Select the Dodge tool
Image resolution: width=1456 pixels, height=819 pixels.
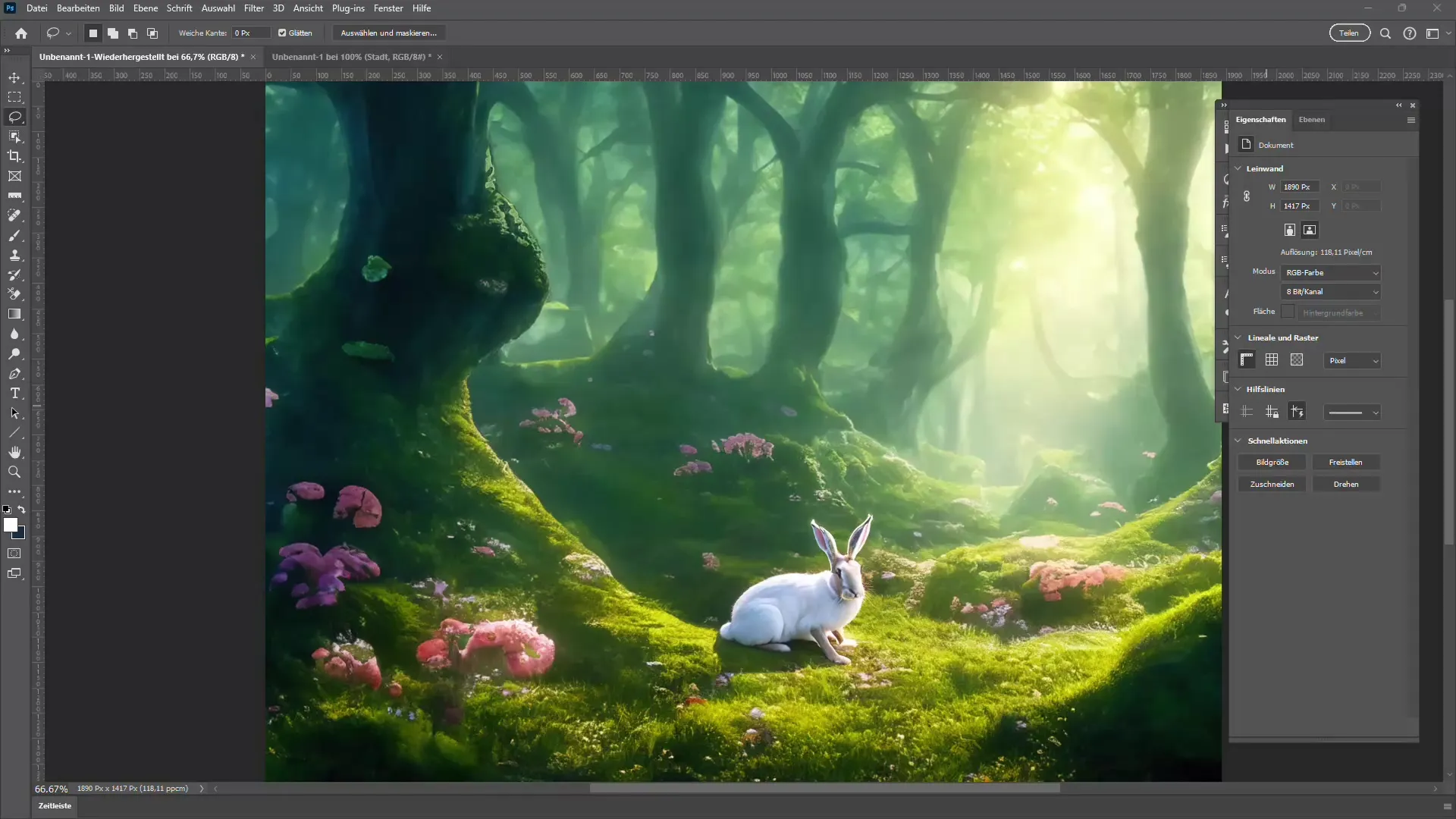pyautogui.click(x=14, y=353)
